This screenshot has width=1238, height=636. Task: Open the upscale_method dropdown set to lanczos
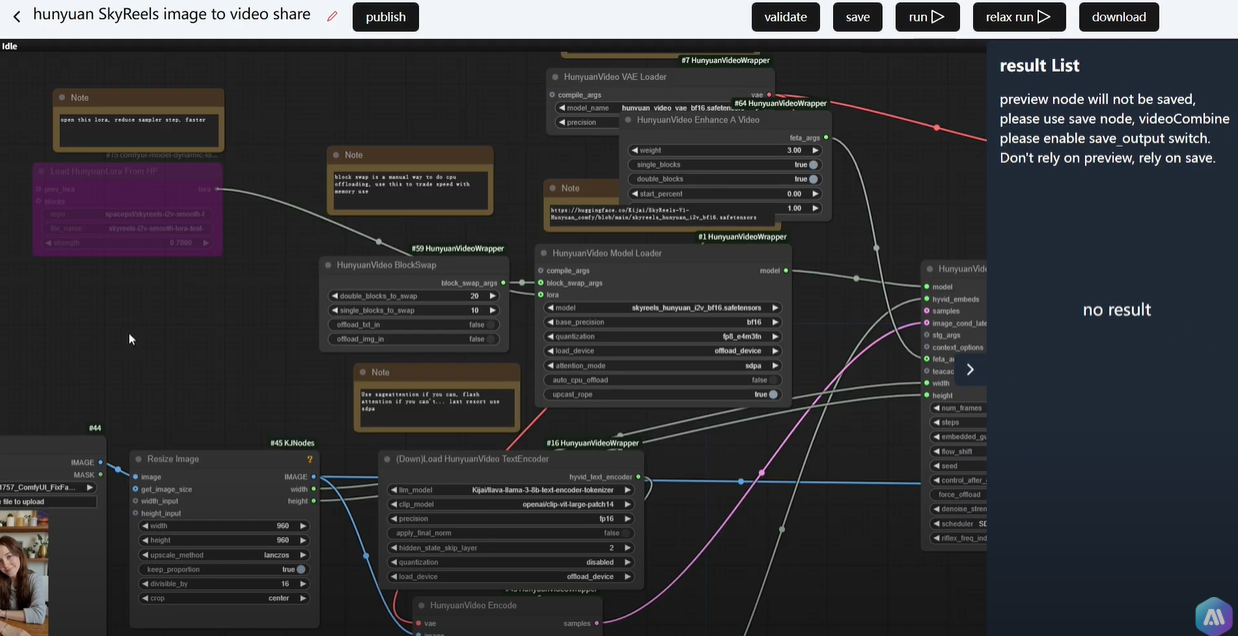[224, 555]
